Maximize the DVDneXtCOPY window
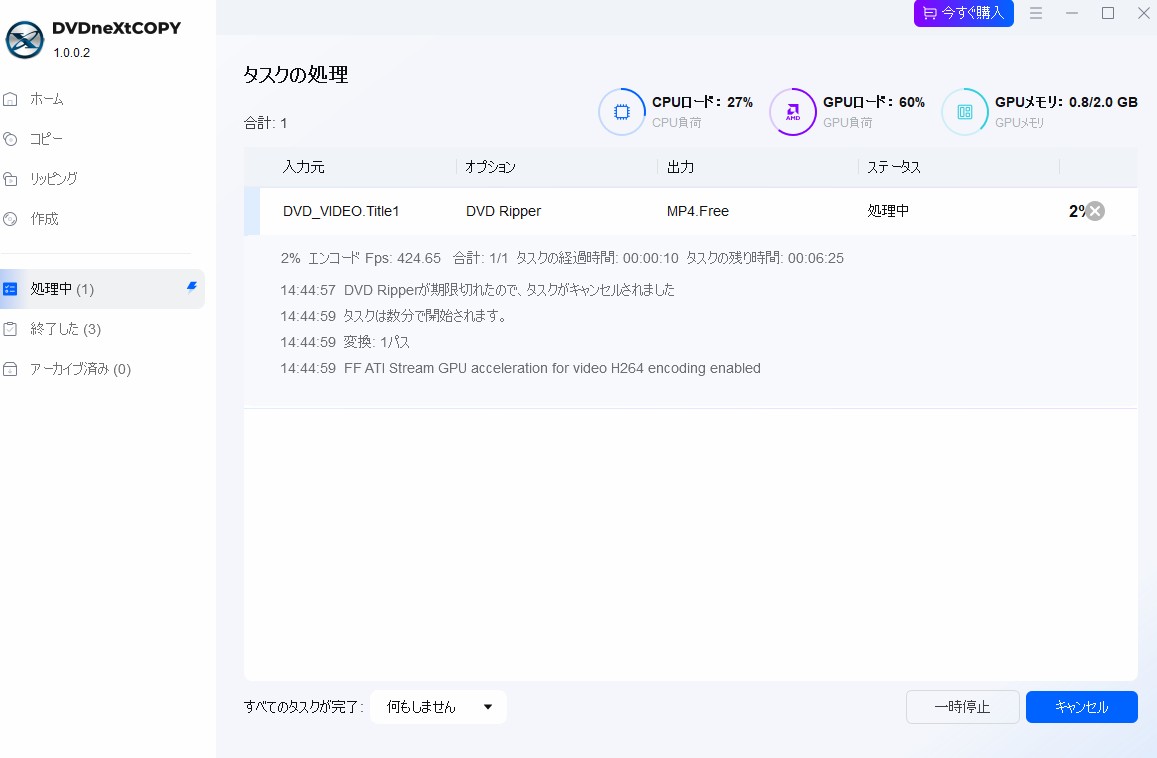The width and height of the screenshot is (1157, 758). point(1108,13)
